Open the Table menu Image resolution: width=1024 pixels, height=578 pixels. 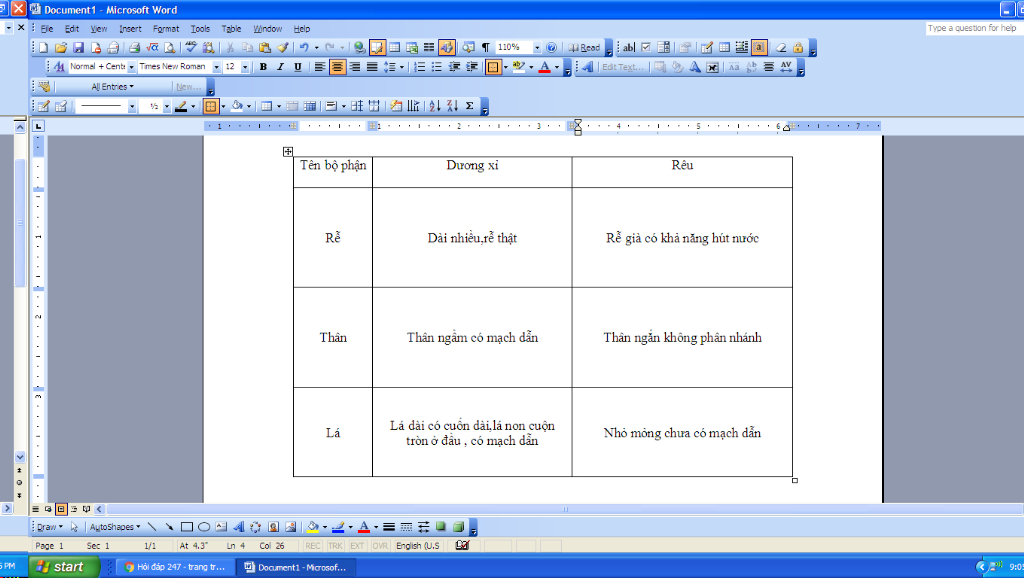pyautogui.click(x=231, y=29)
